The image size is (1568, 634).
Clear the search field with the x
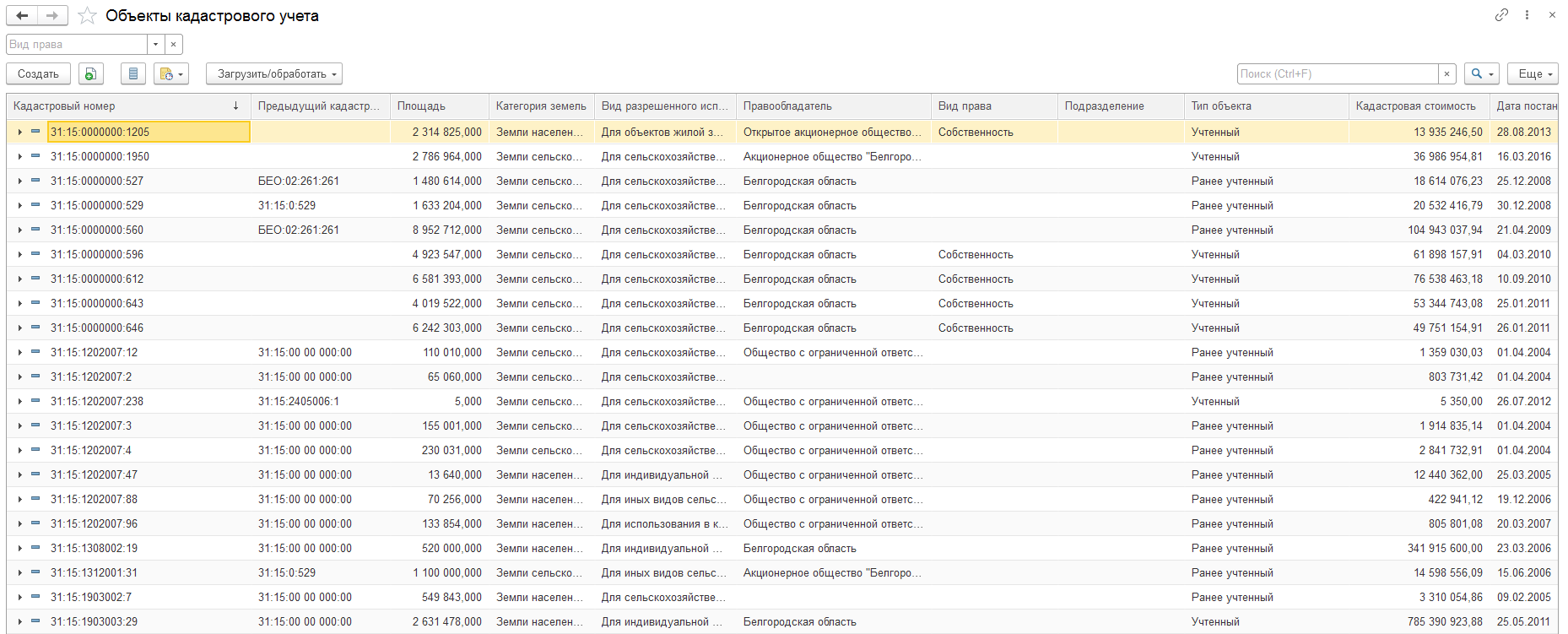tap(1446, 74)
